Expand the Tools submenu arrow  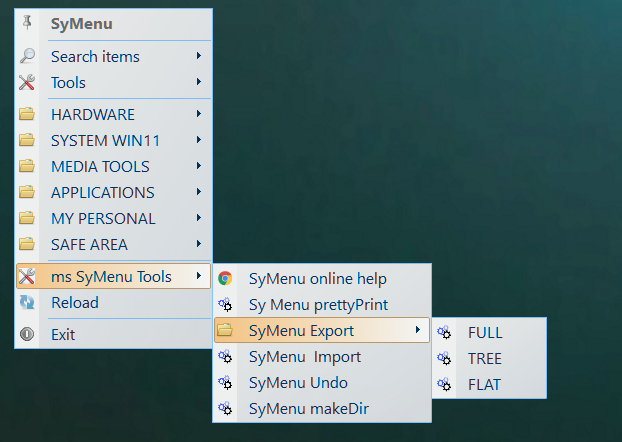pyautogui.click(x=199, y=82)
